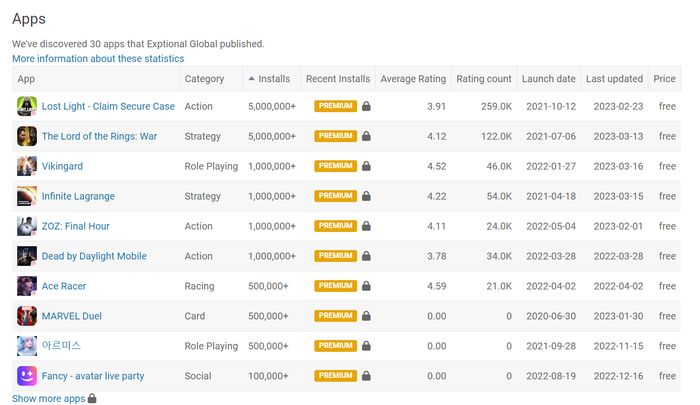Sort table by Price column header

point(664,79)
